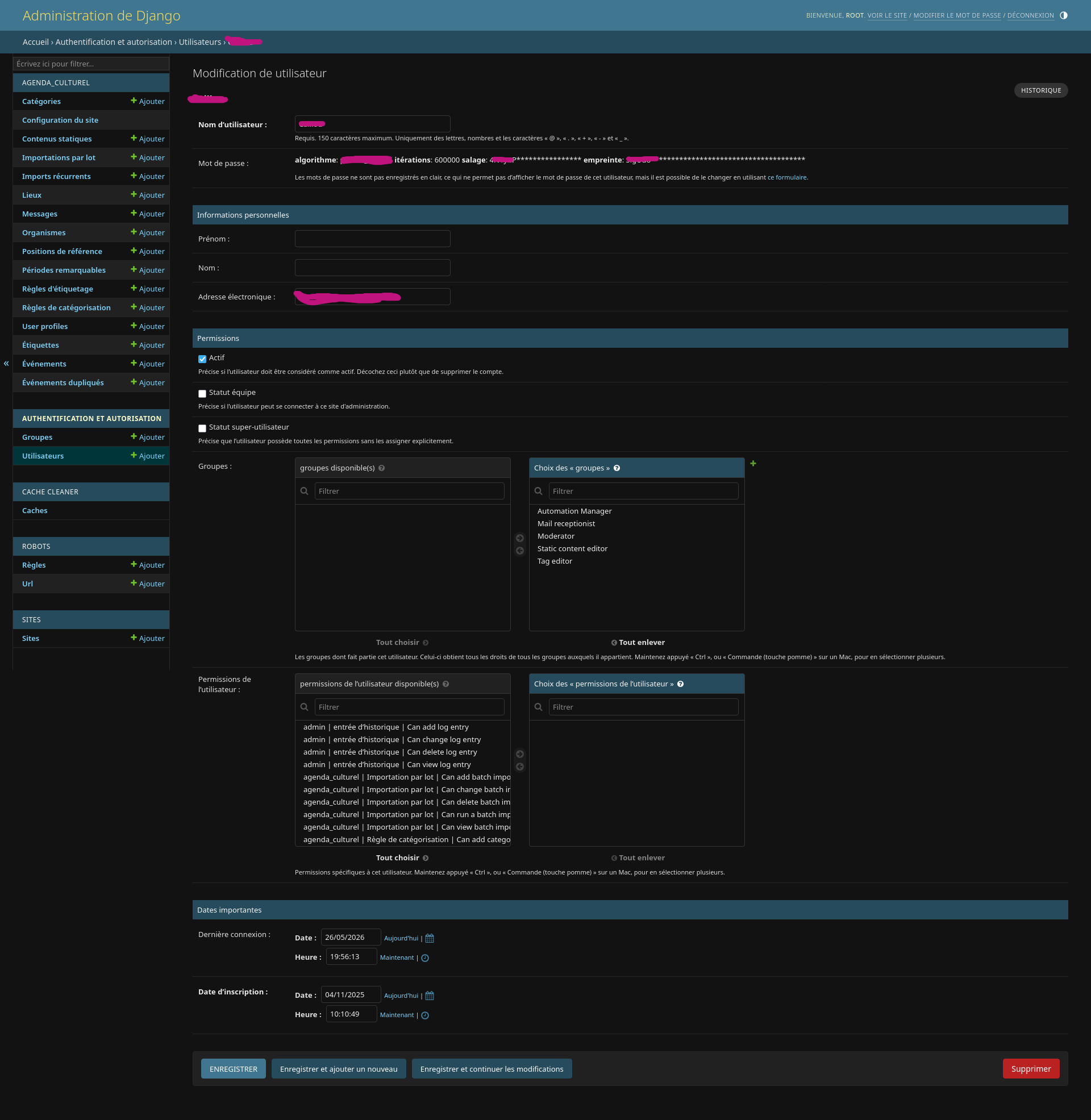Enable the Statut équipe checkbox
Viewport: 1091px width, 1120px height.
202,394
